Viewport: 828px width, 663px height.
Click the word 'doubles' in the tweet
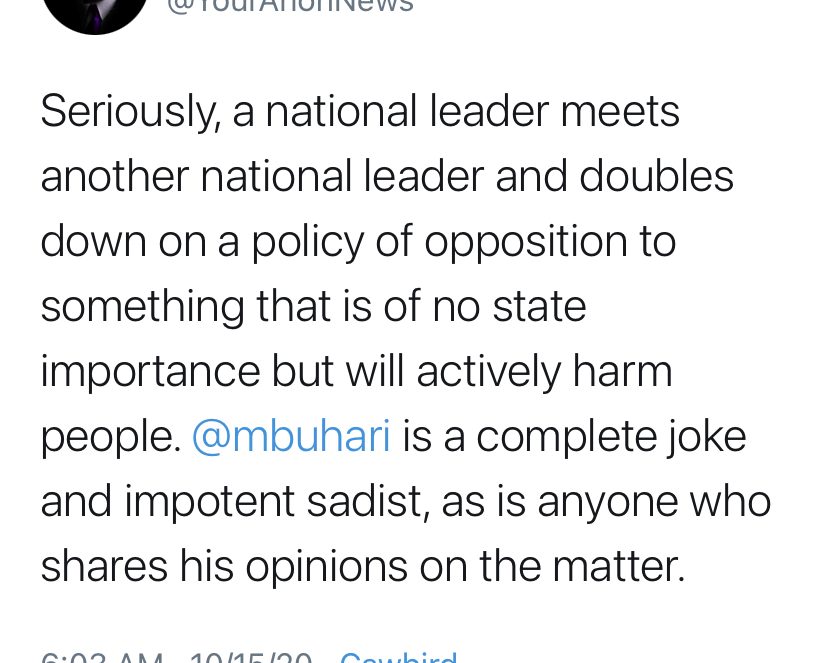pos(656,175)
